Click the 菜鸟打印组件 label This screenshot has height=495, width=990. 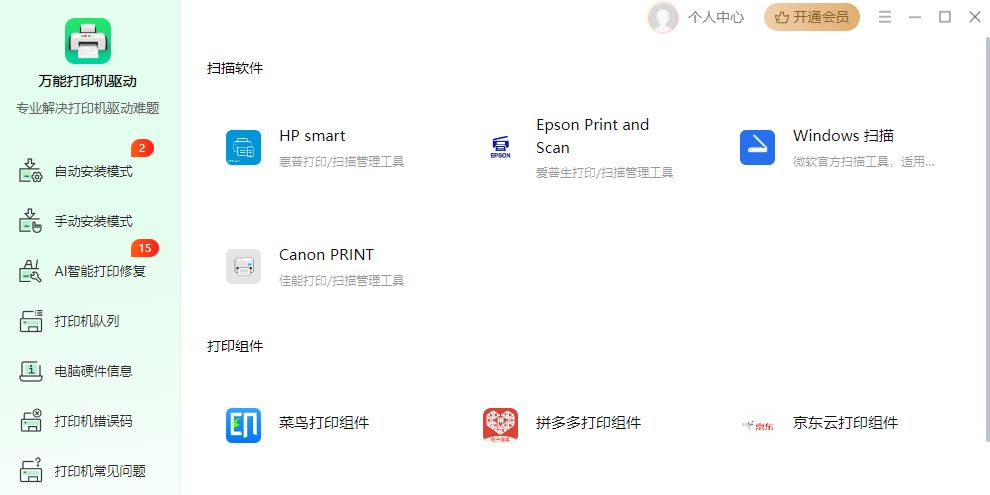click(324, 422)
